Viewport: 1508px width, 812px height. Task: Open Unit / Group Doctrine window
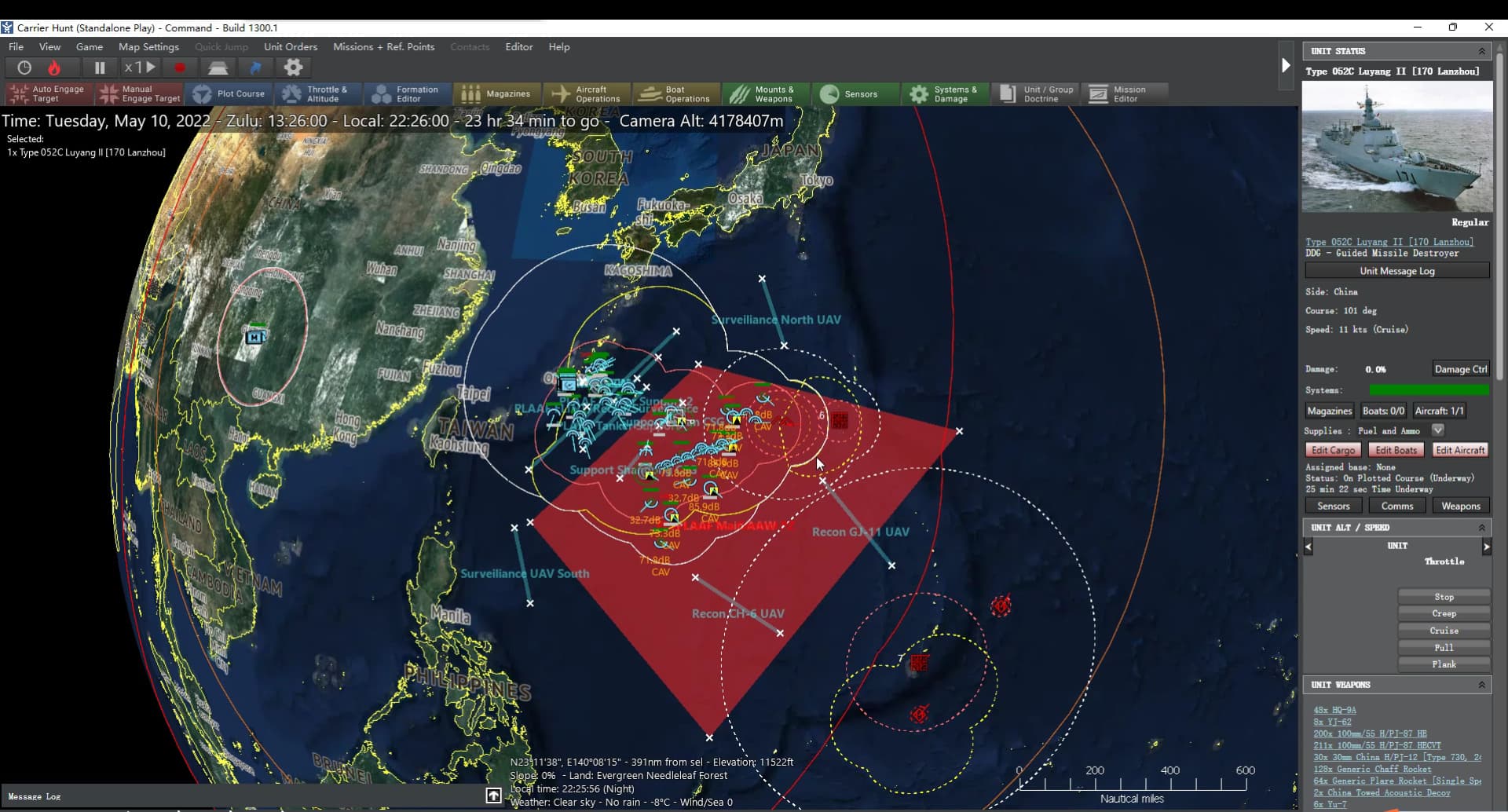tap(1034, 94)
